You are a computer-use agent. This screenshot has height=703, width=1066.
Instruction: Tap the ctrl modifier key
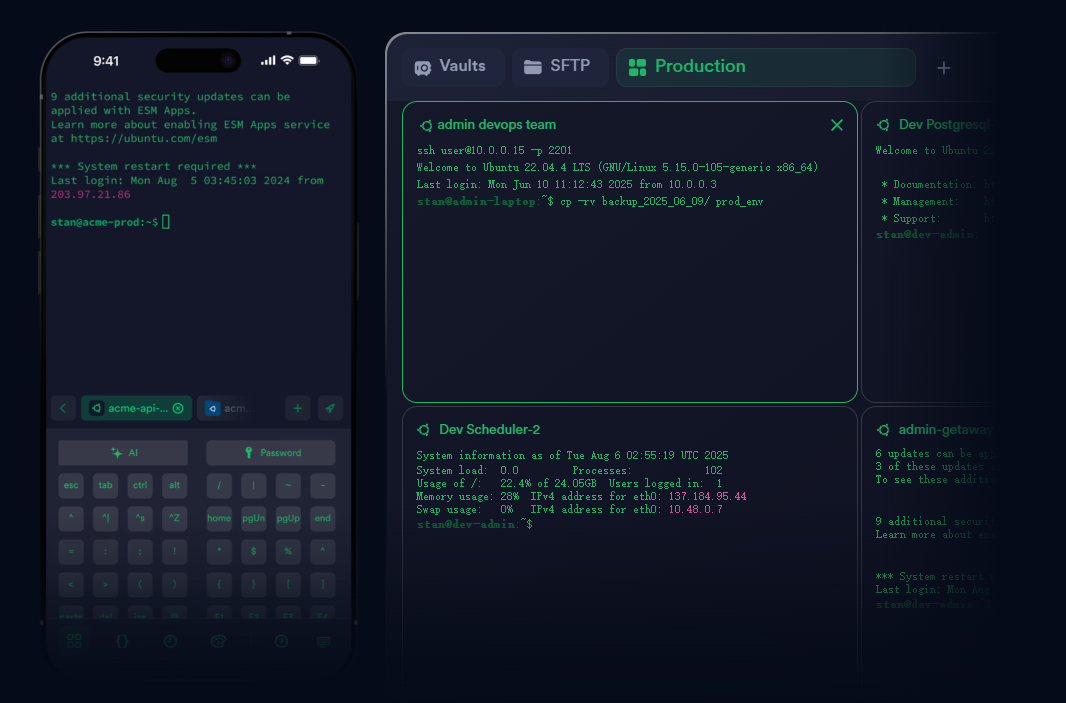[x=140, y=486]
